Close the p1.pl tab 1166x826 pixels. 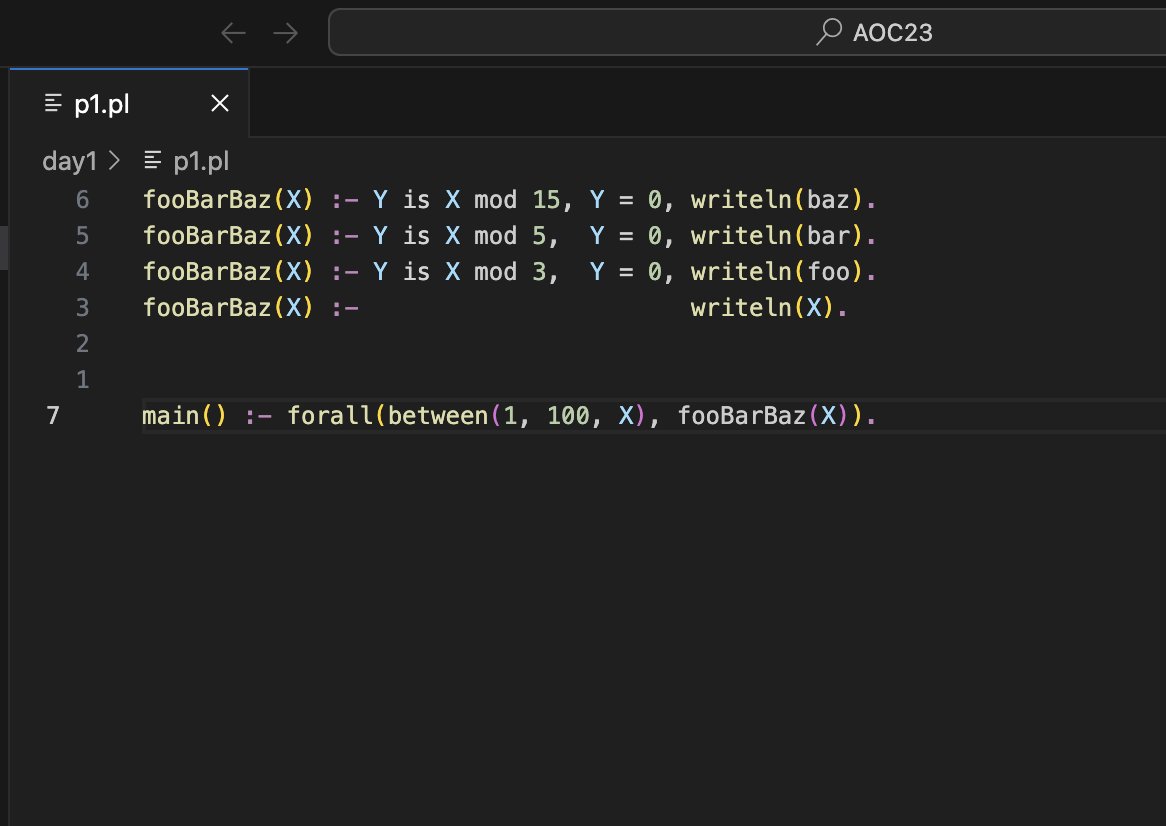219,103
